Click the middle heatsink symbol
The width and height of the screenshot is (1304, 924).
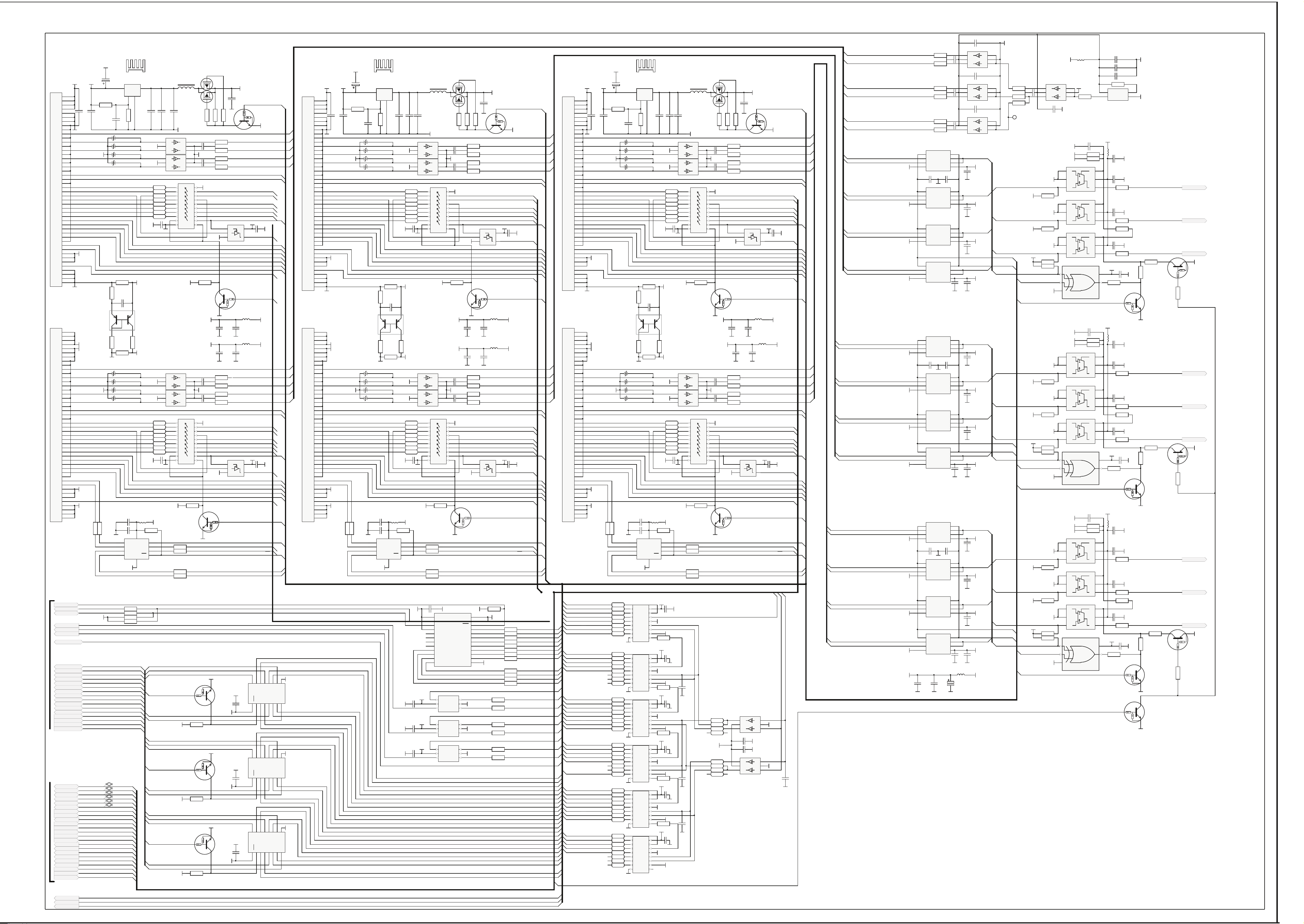point(384,65)
